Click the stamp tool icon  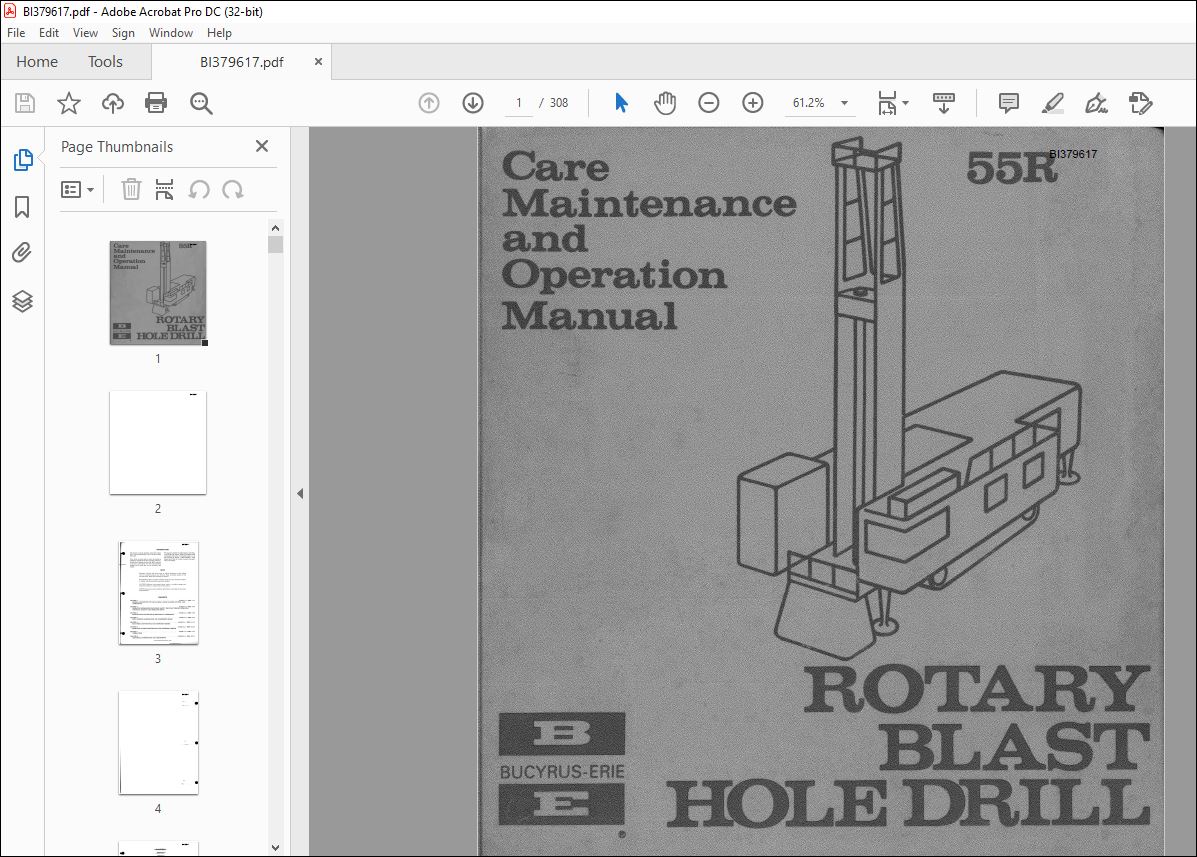(x=1141, y=103)
